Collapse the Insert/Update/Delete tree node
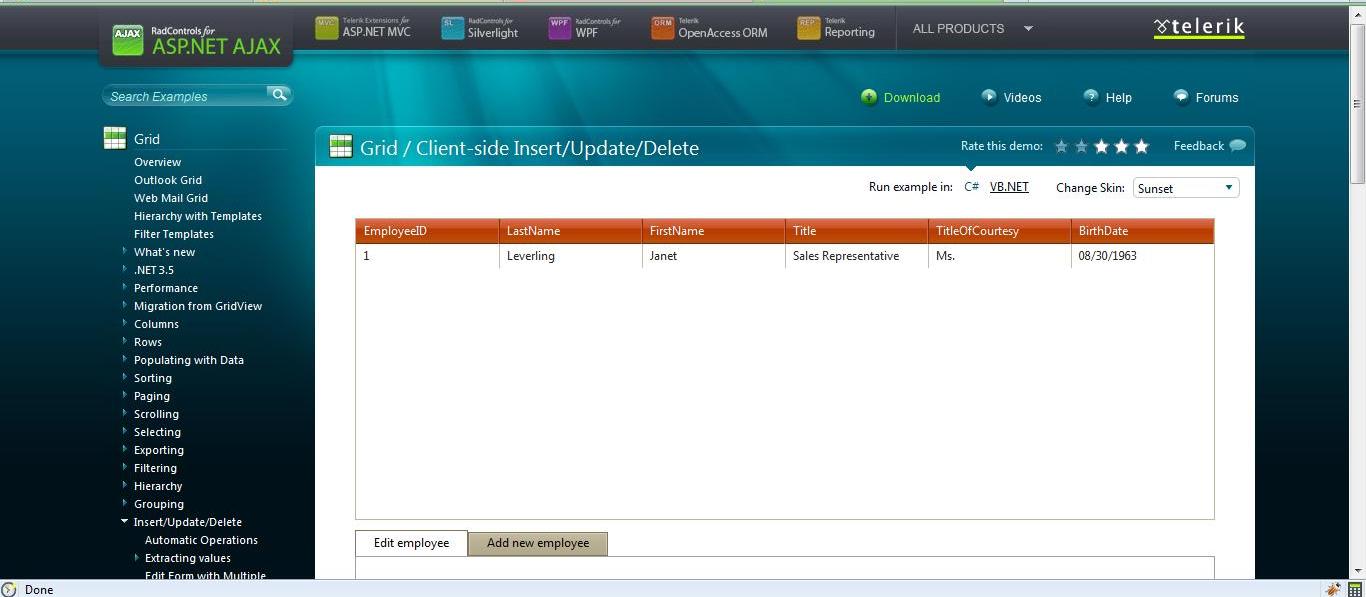The width and height of the screenshot is (1366, 597). click(x=125, y=521)
